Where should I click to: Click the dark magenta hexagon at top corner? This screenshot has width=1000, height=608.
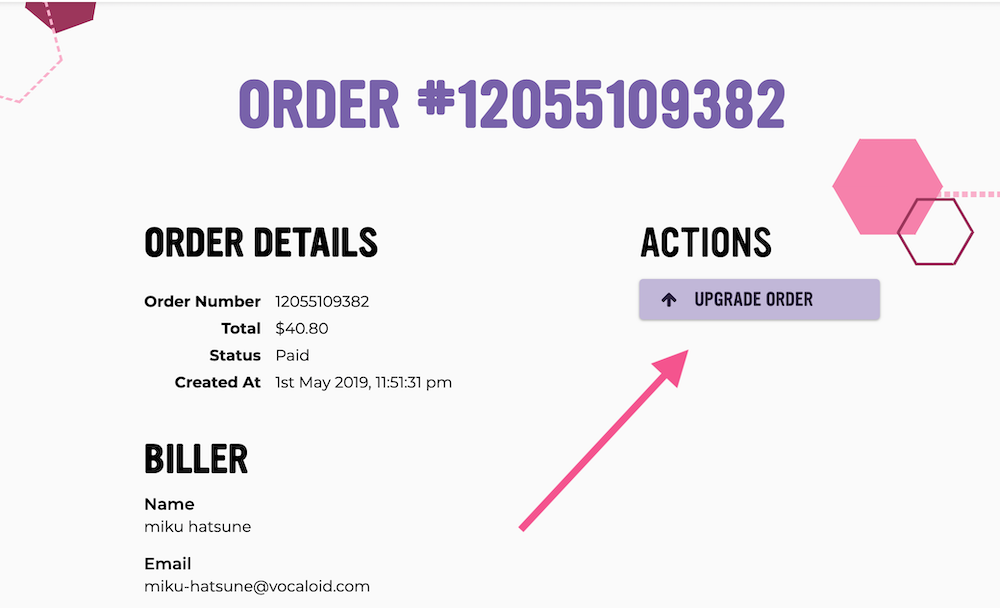click(x=61, y=16)
